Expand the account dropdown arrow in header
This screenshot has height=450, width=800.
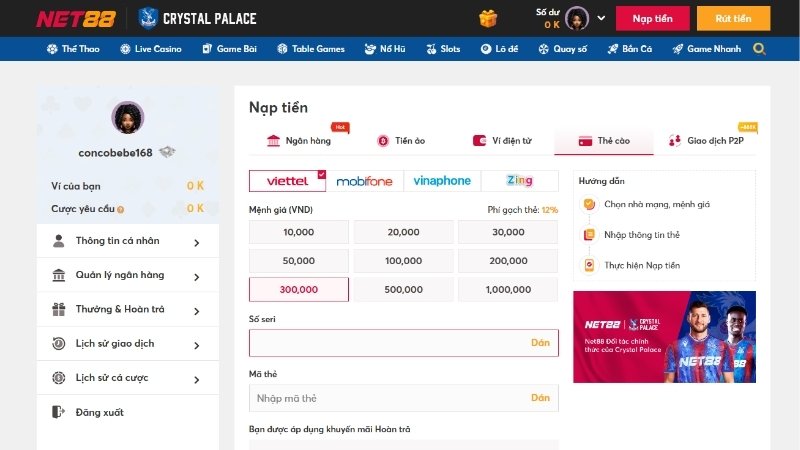tap(601, 18)
